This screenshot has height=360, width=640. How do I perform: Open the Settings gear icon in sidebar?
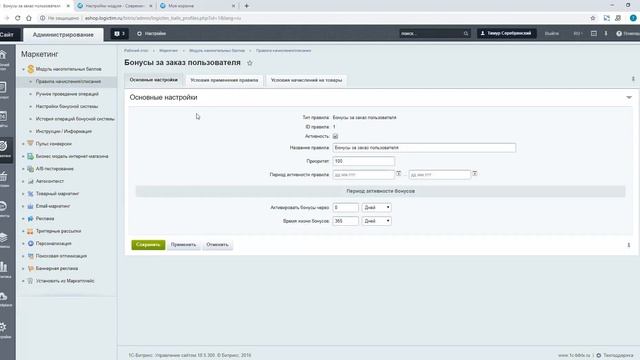click(3, 327)
